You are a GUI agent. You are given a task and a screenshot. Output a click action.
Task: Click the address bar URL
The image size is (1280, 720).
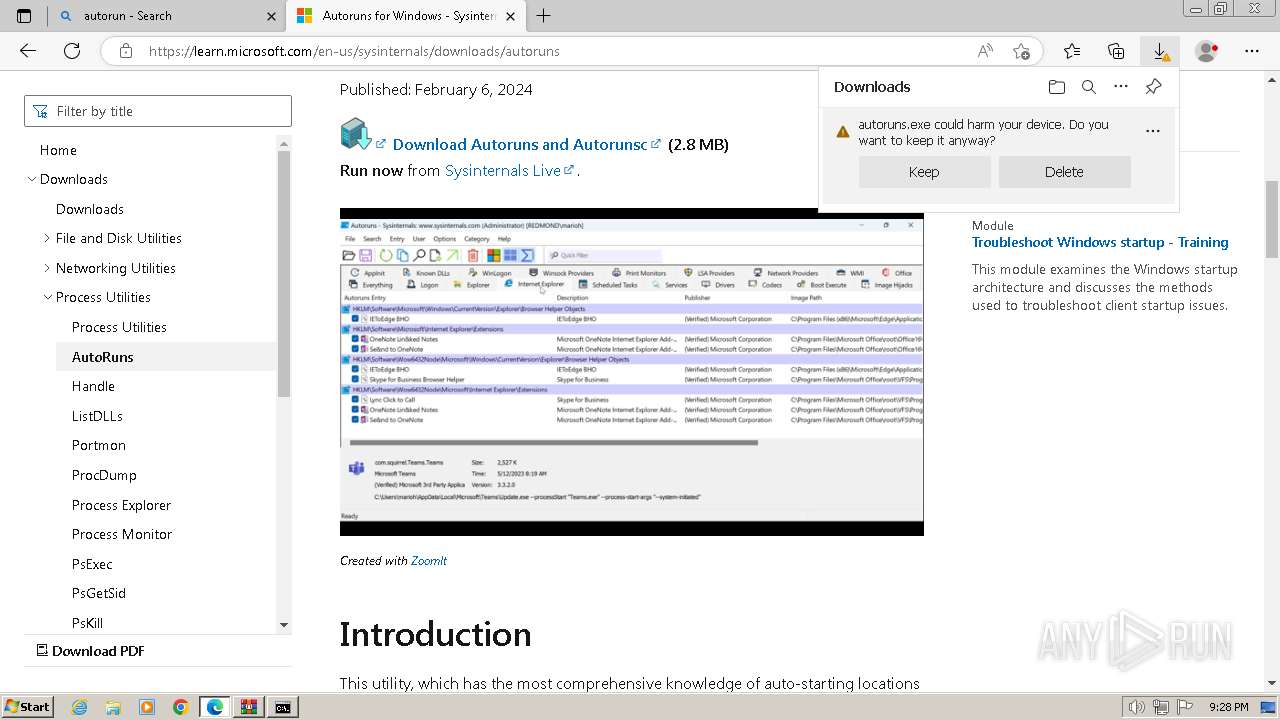(354, 51)
